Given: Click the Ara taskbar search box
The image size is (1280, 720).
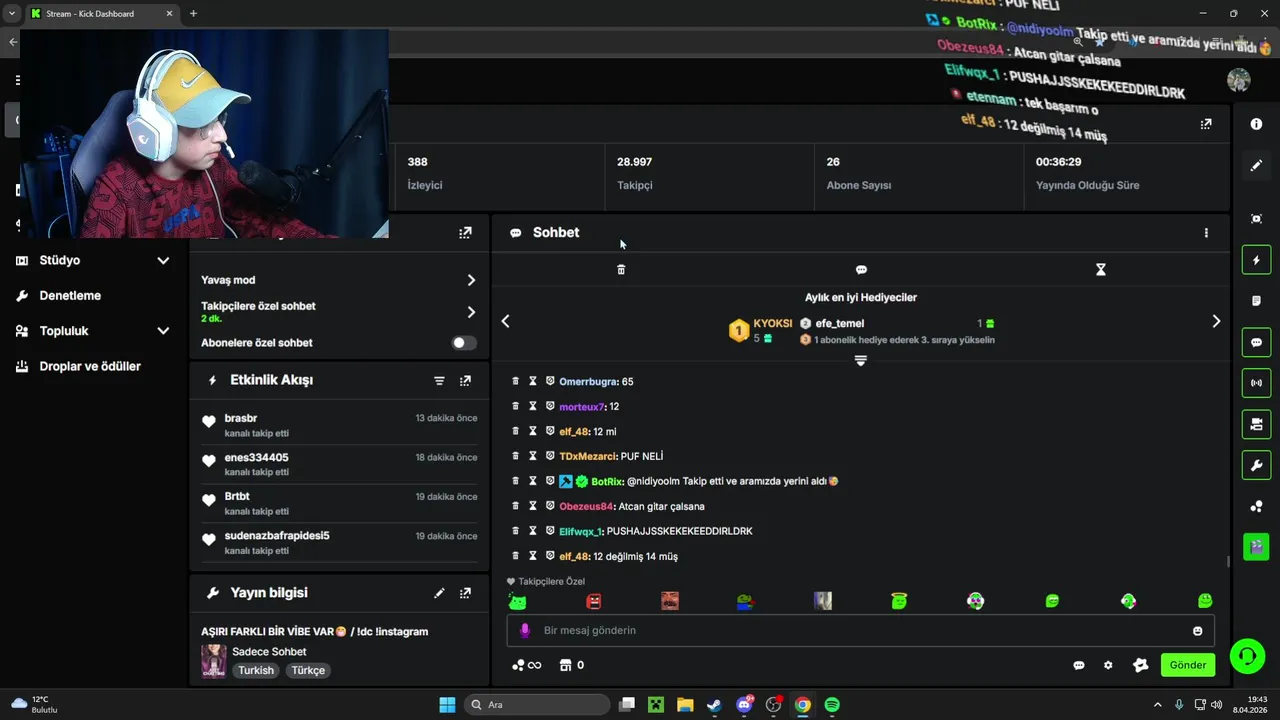Looking at the screenshot, I should [538, 705].
